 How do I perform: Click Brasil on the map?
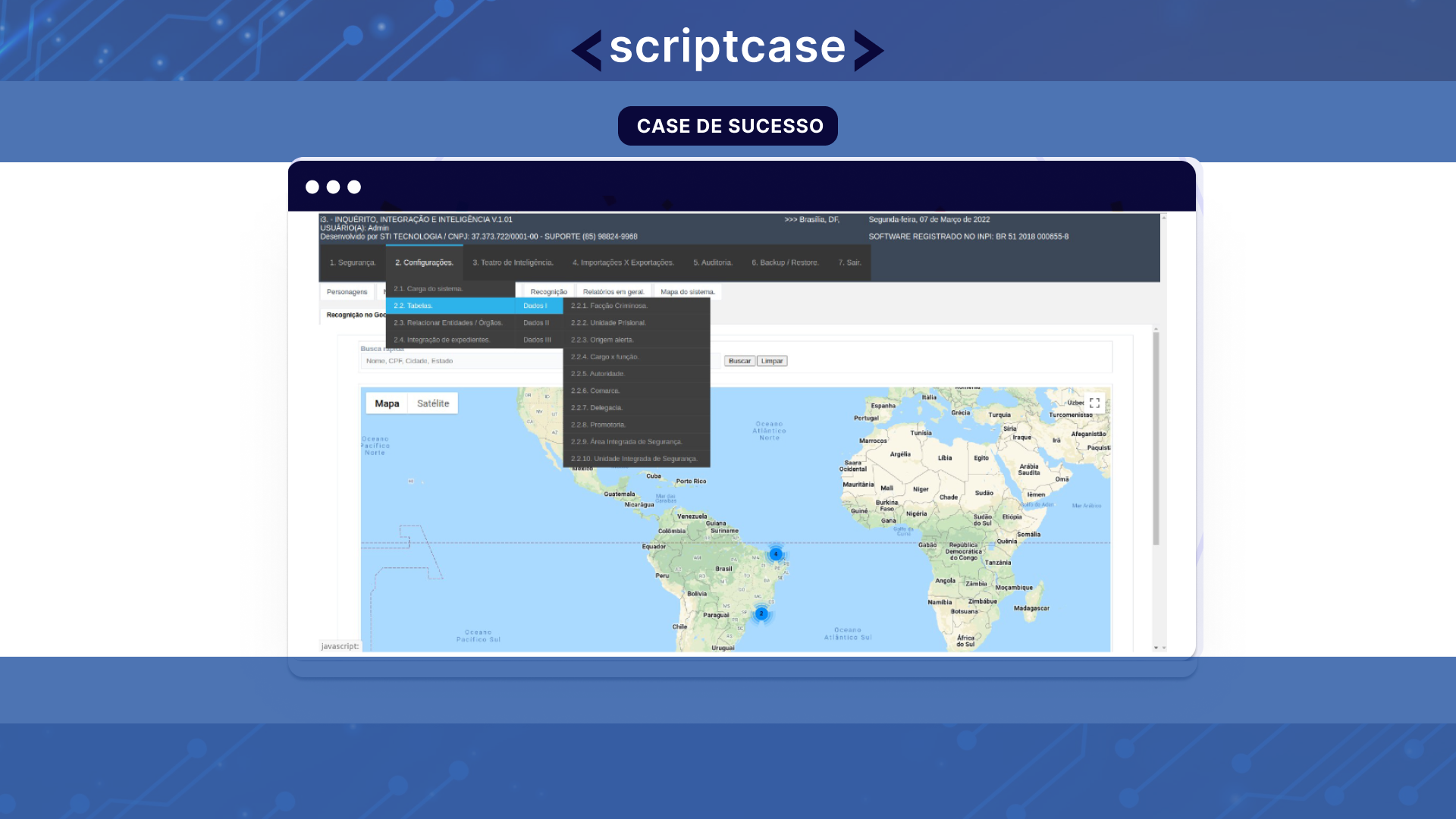pos(724,569)
